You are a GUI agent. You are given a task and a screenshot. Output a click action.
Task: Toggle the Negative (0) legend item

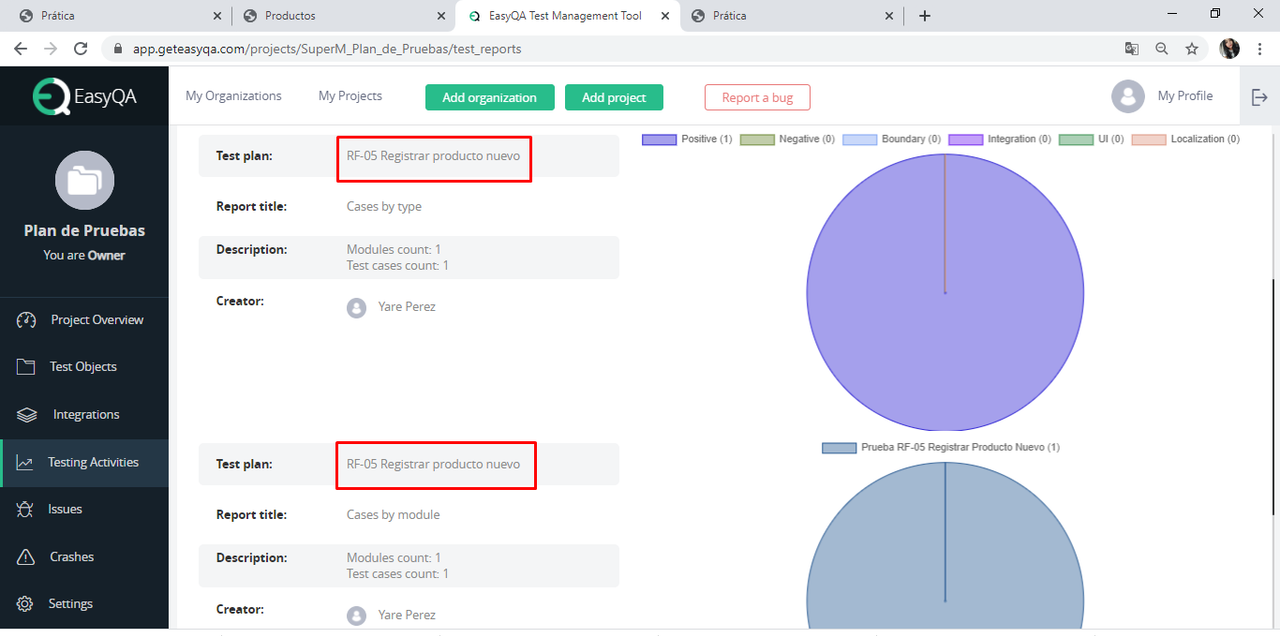(787, 139)
